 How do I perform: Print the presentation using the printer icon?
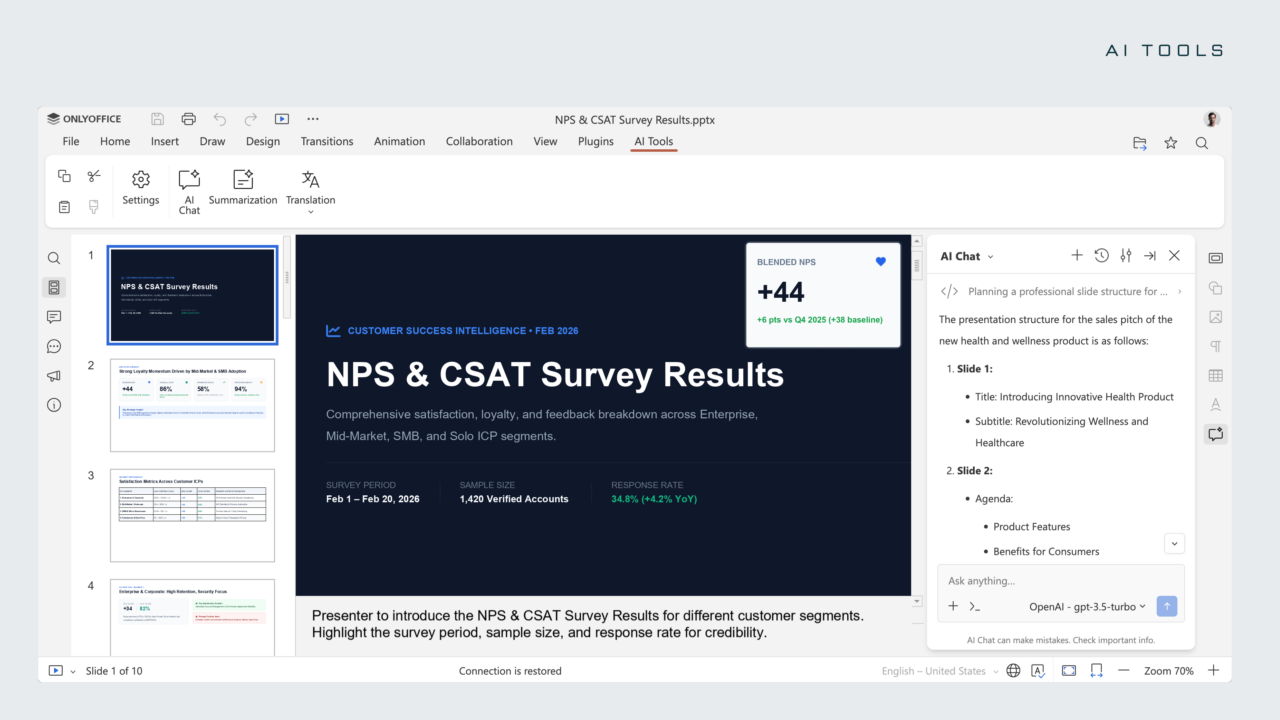pyautogui.click(x=188, y=119)
